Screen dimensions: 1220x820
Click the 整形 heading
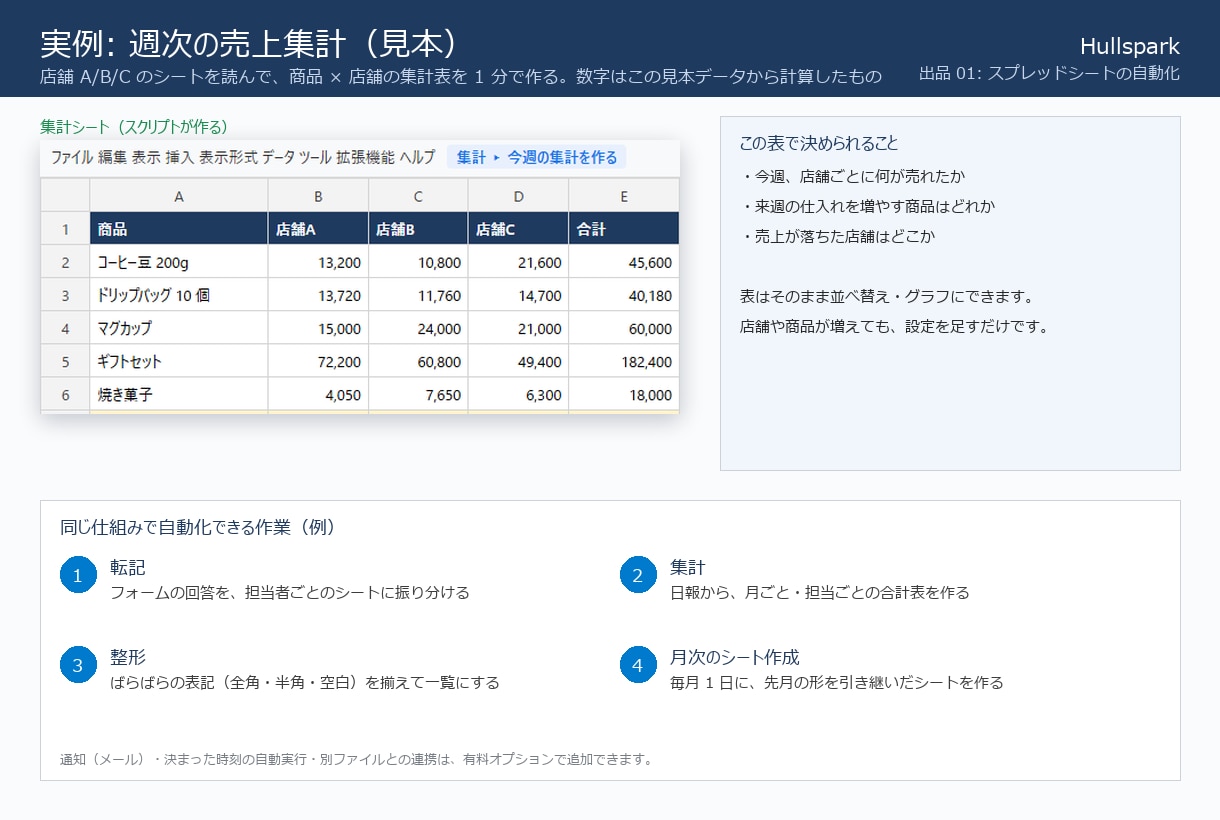tap(128, 657)
